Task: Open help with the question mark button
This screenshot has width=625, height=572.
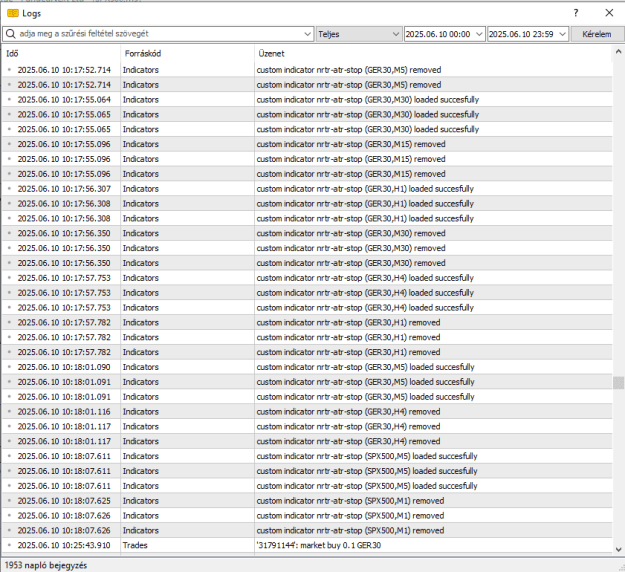Action: point(576,13)
